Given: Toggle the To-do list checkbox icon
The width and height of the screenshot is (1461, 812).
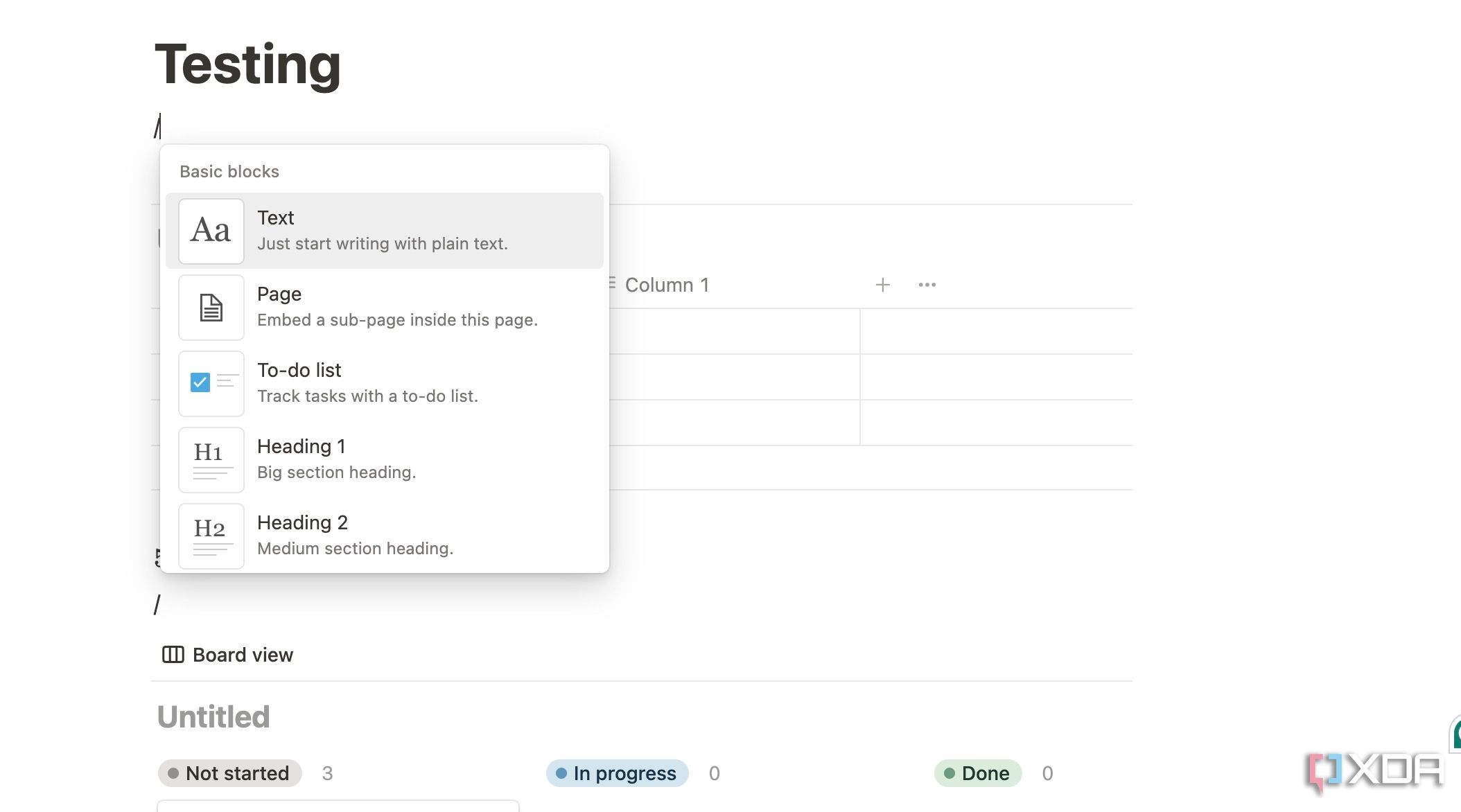Looking at the screenshot, I should click(x=199, y=382).
